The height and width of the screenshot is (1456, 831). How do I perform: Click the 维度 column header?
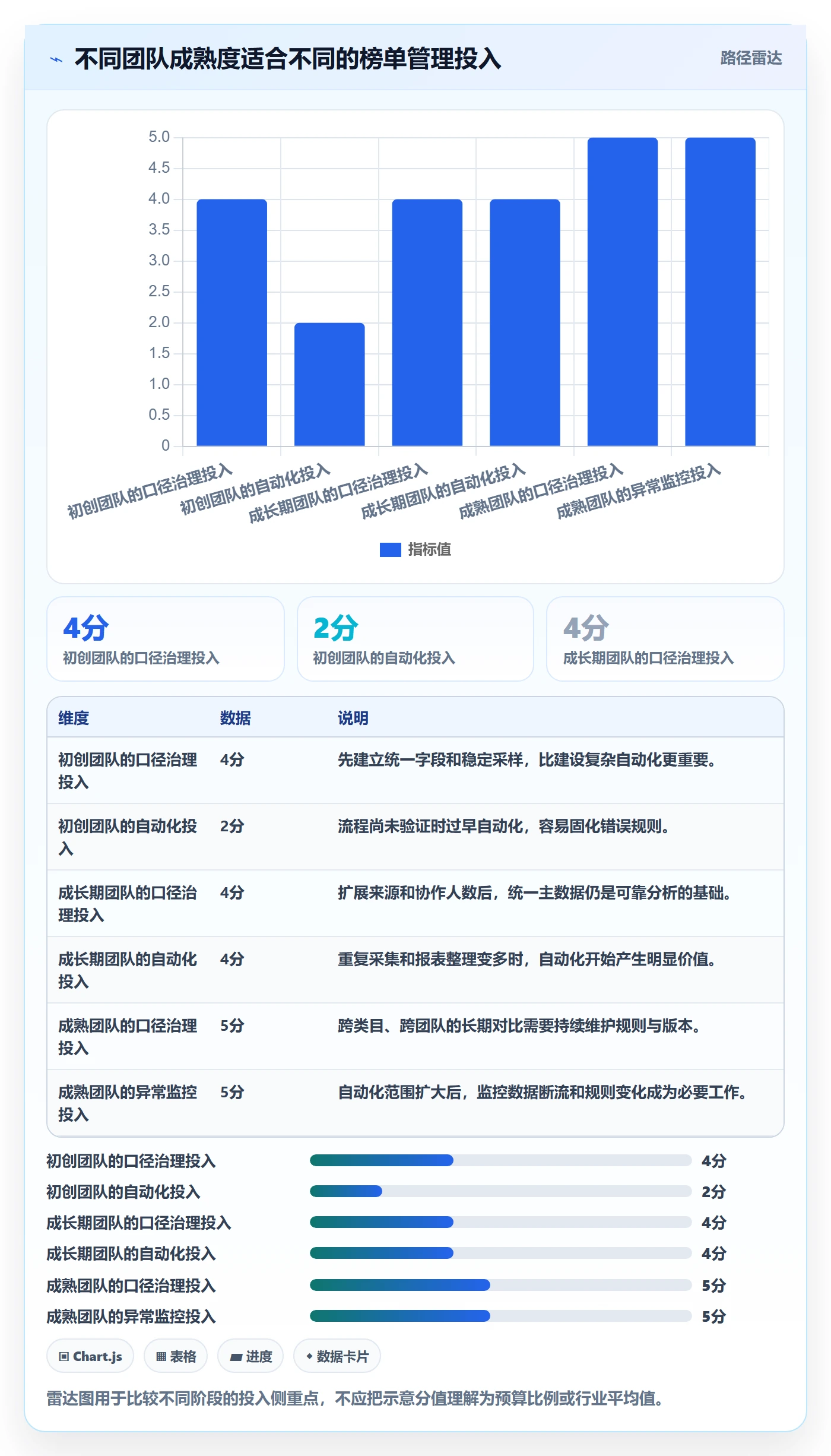(74, 718)
